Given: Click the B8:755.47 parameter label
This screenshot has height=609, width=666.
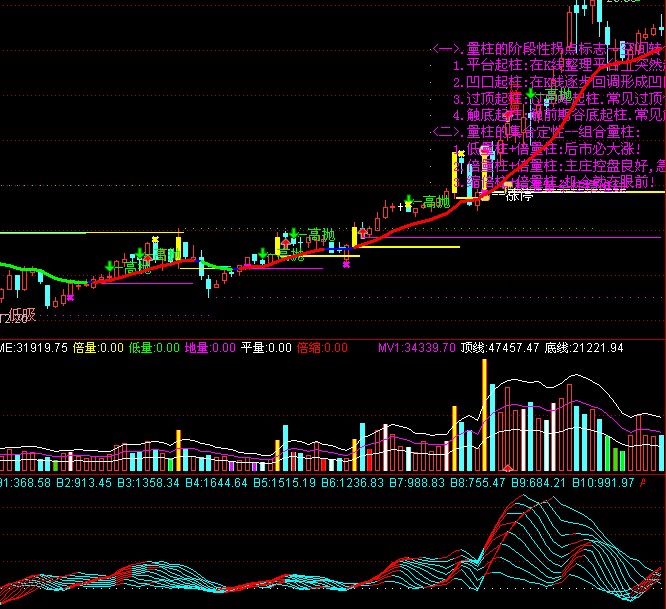Looking at the screenshot, I should coord(478,483).
